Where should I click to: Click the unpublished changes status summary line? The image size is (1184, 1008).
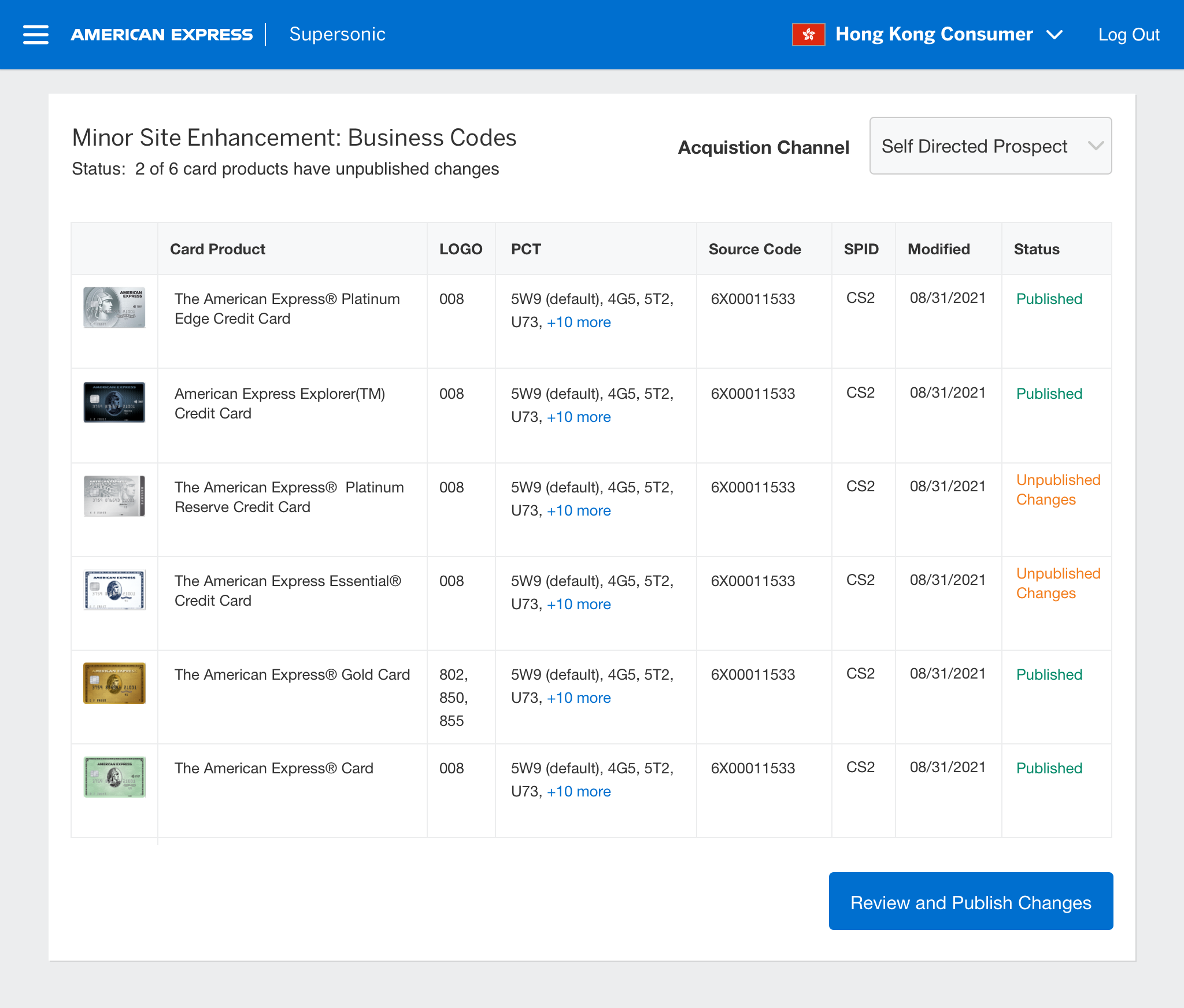tap(286, 169)
